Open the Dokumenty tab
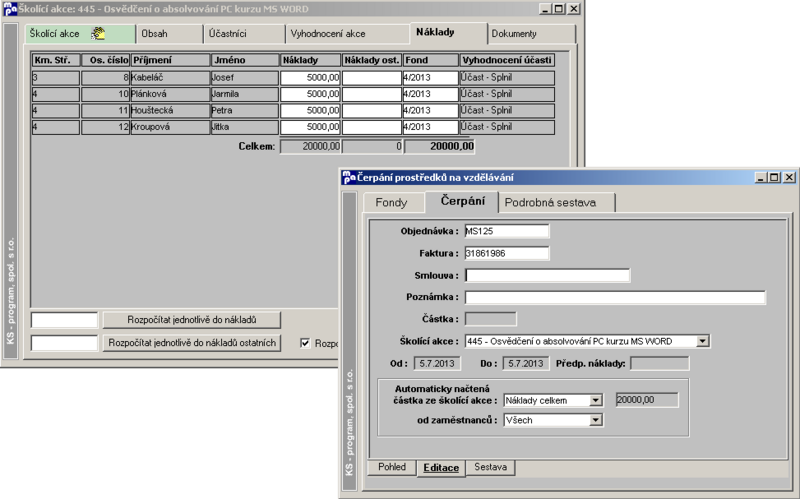 (532, 34)
